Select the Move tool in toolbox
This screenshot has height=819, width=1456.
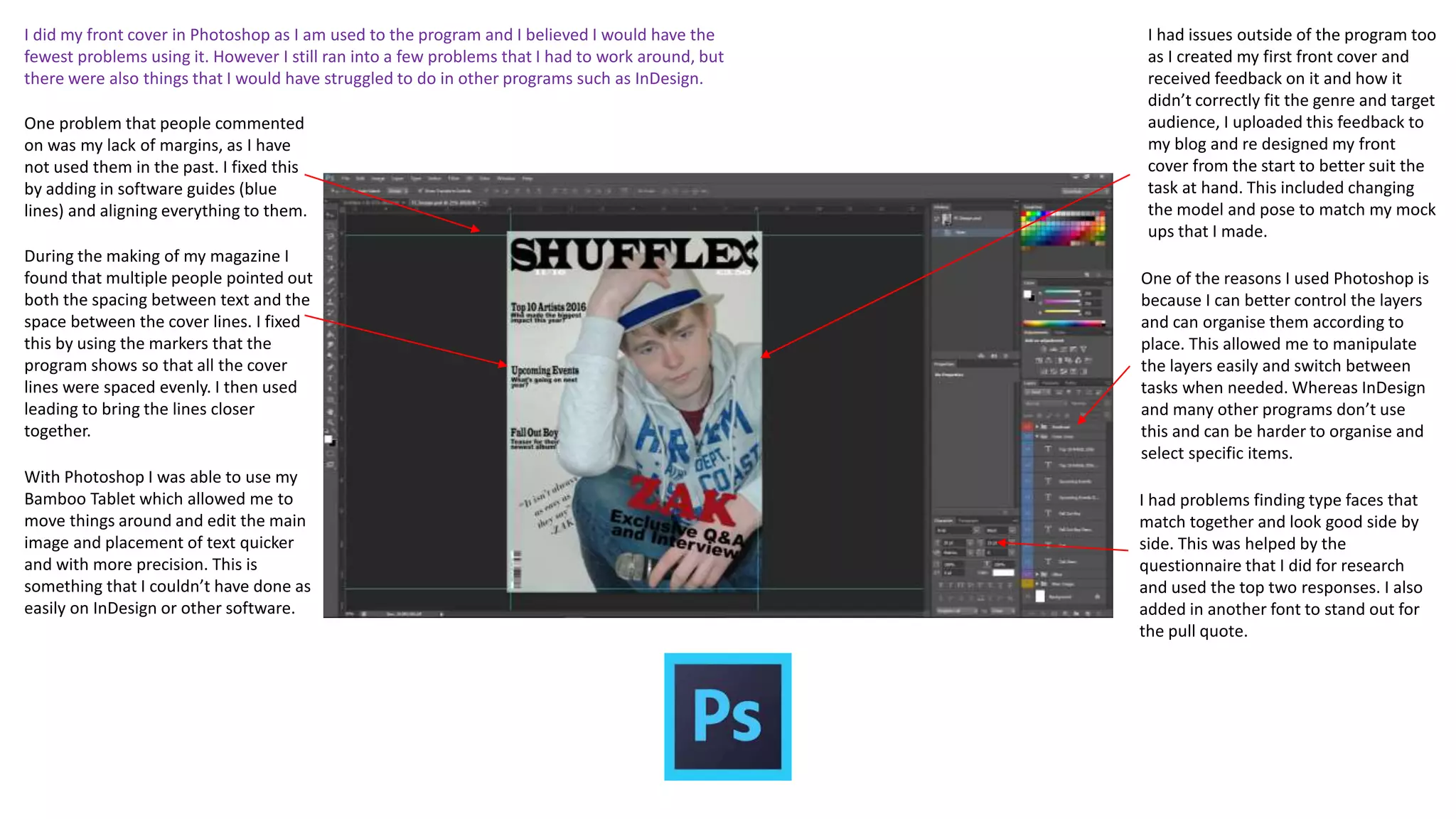coord(330,215)
